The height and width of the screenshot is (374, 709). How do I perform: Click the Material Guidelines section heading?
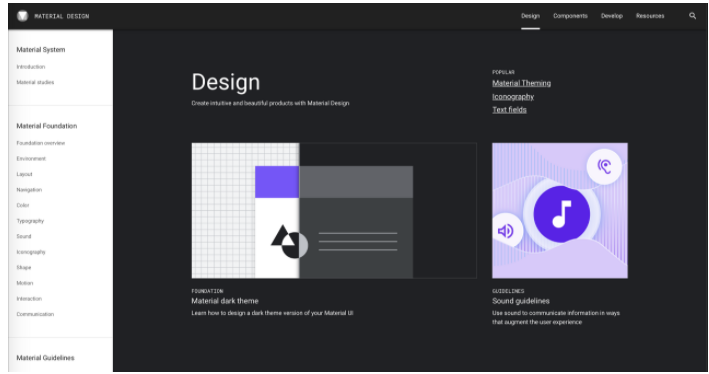45,358
